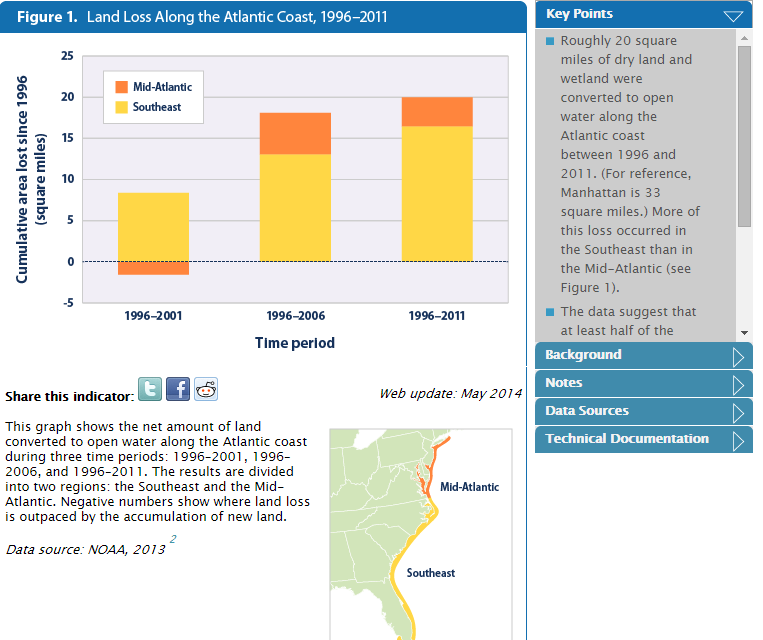This screenshot has width=763, height=640.
Task: Click Southeast yellow legend swatch
Action: (x=122, y=106)
